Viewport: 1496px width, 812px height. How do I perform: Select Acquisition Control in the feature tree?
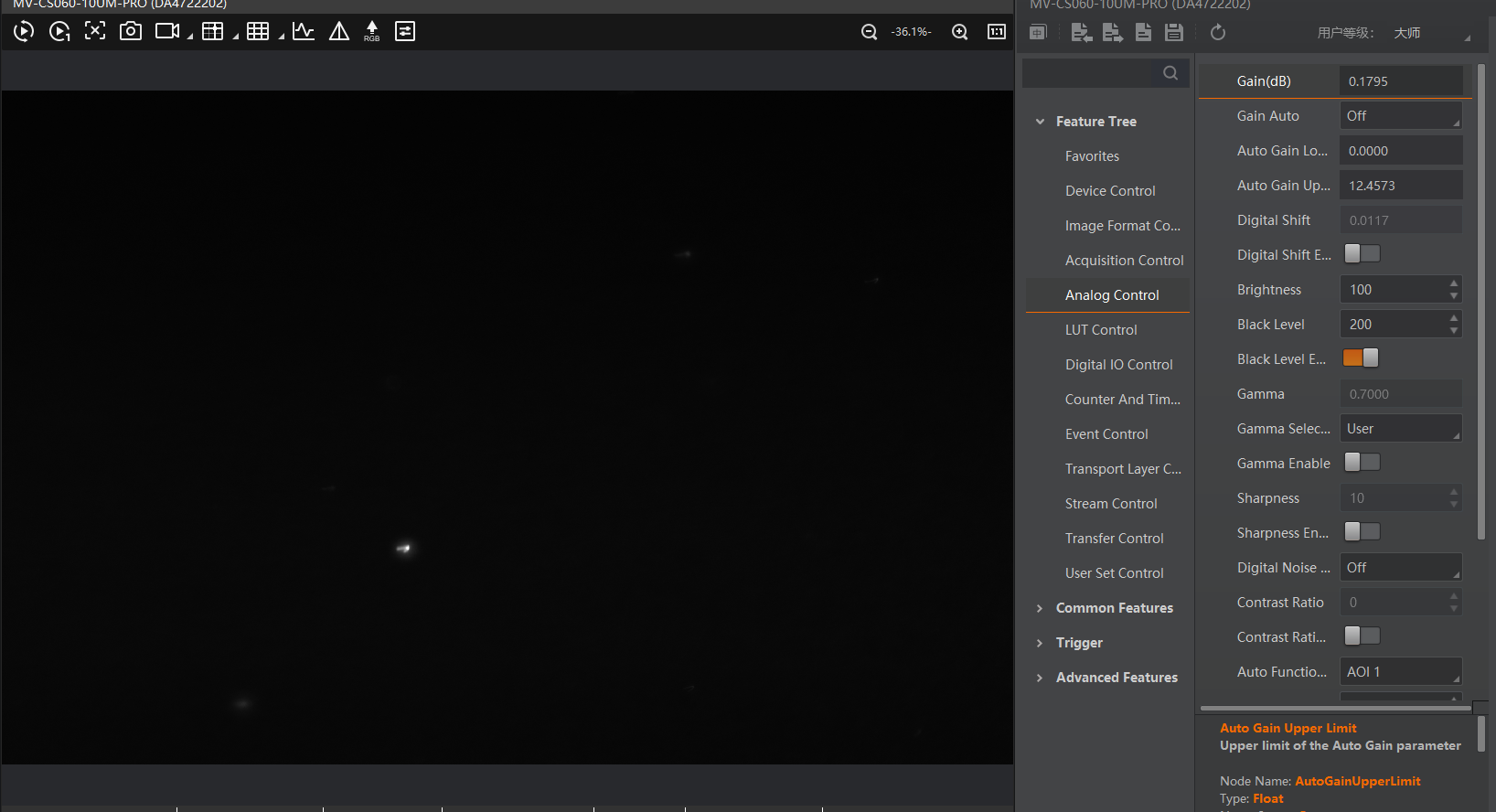click(x=1124, y=261)
